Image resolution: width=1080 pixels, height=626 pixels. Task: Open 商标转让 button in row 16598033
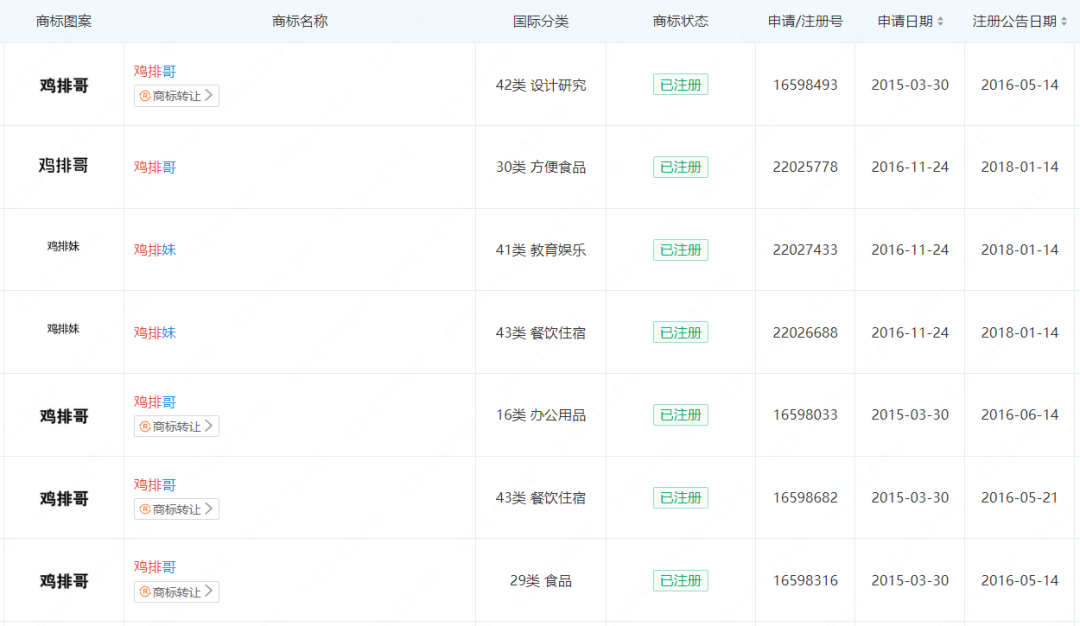click(x=176, y=426)
